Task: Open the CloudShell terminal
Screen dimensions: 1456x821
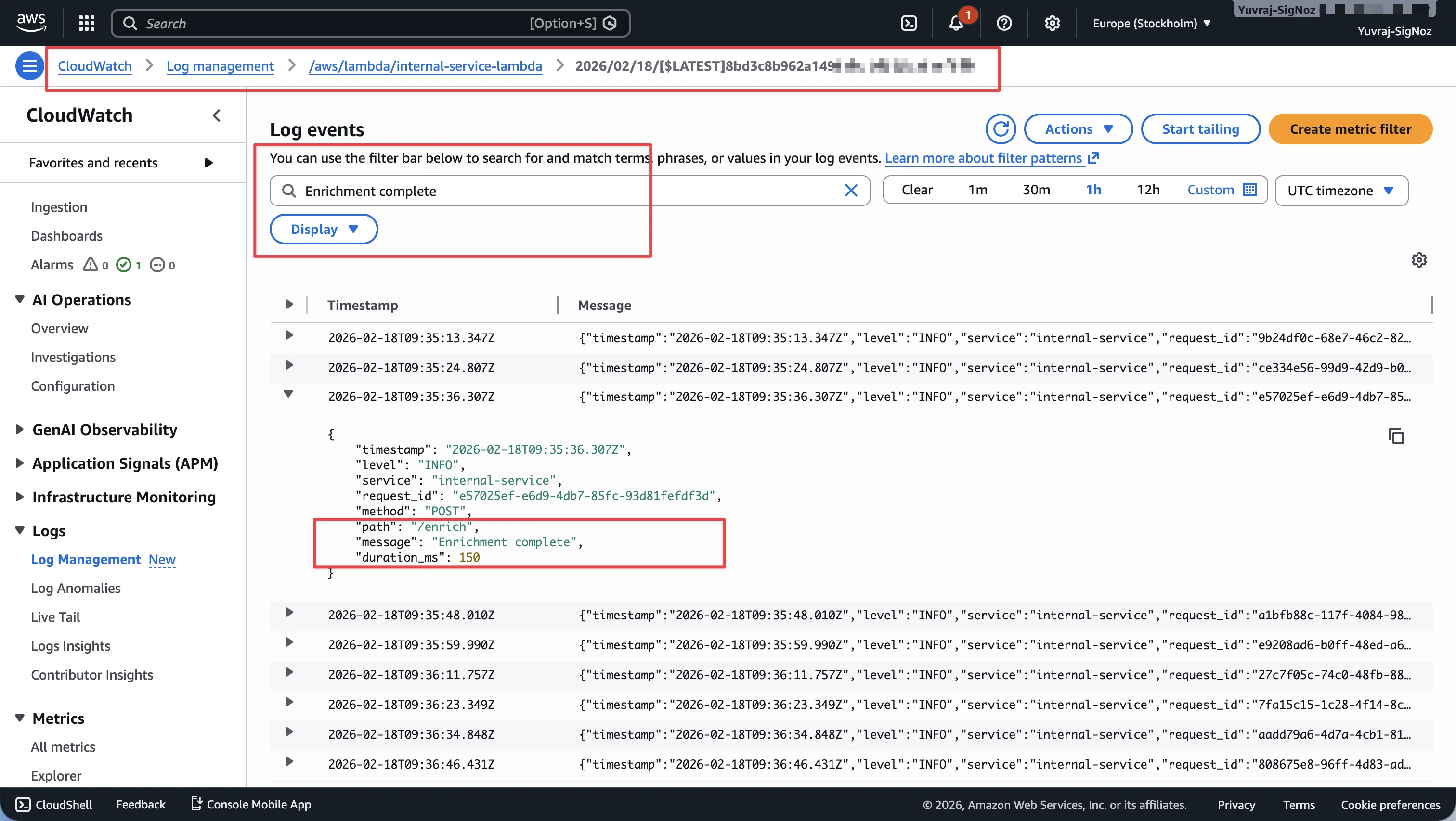Action: 54,804
